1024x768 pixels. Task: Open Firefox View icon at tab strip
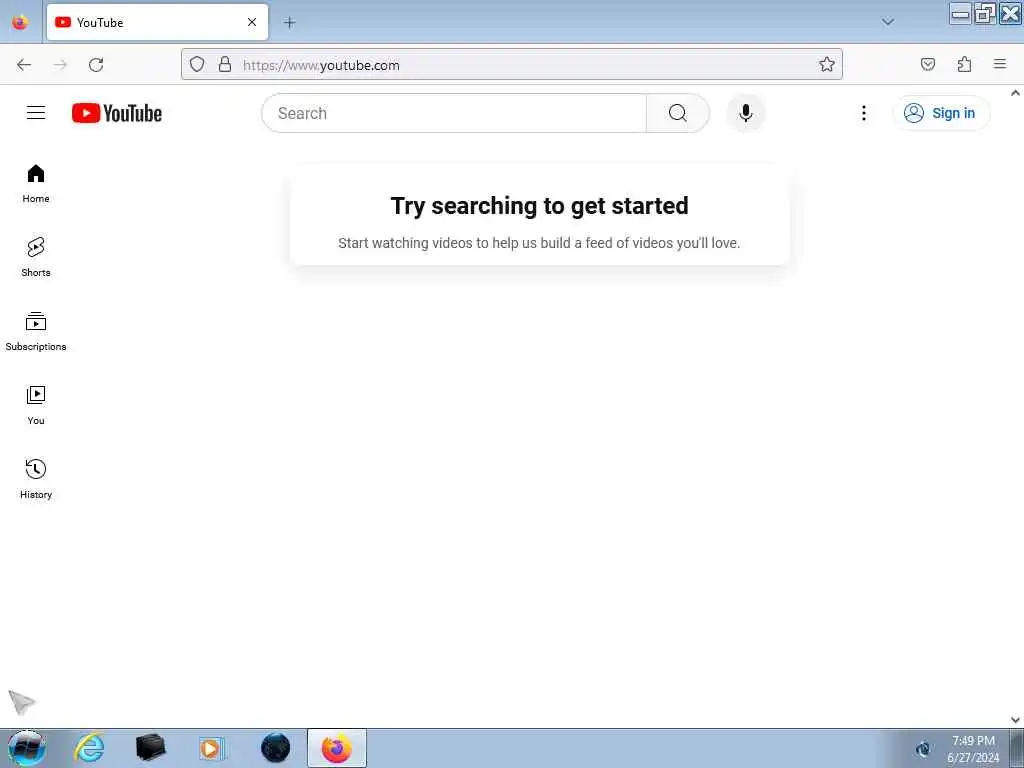tap(20, 22)
